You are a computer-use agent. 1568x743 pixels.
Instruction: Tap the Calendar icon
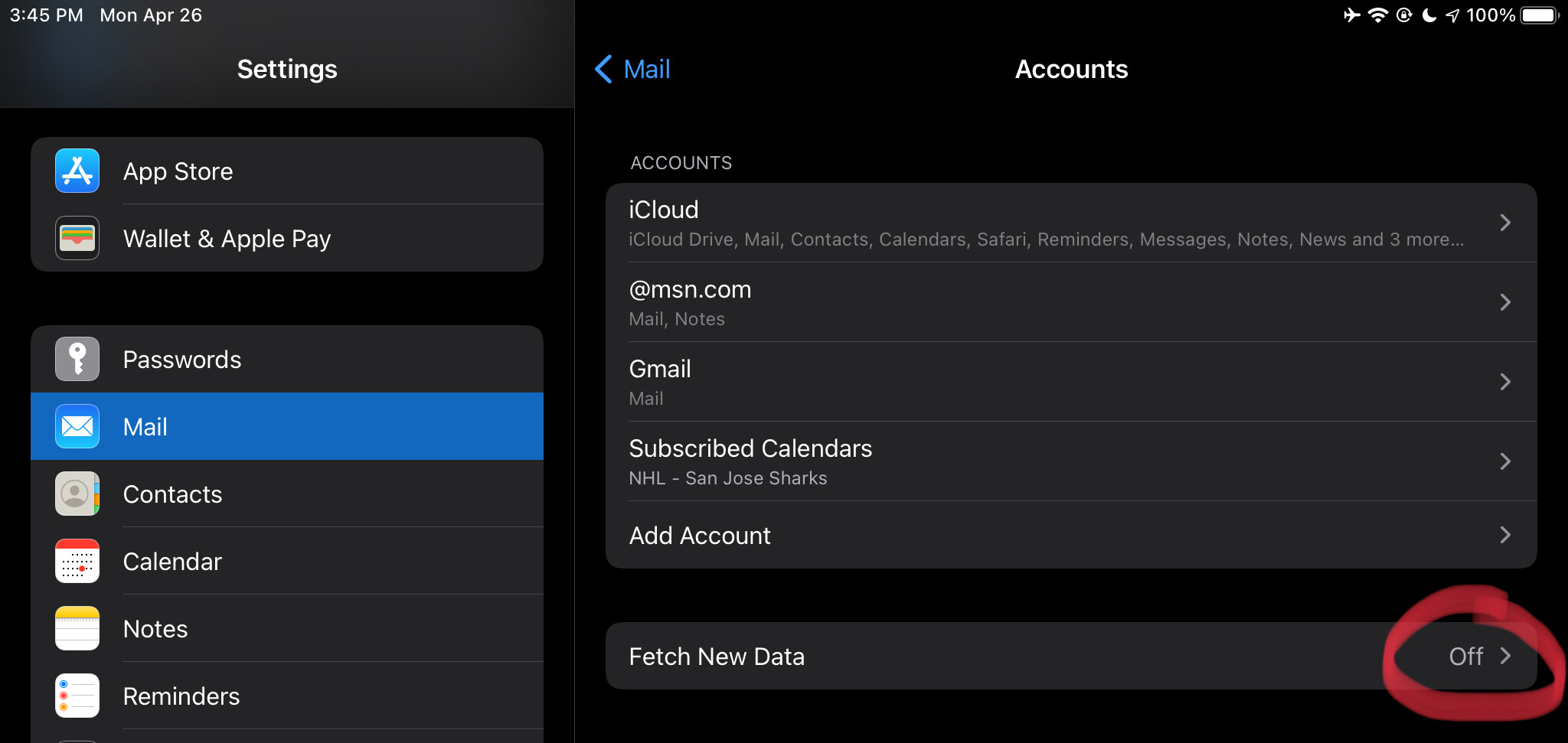click(77, 561)
